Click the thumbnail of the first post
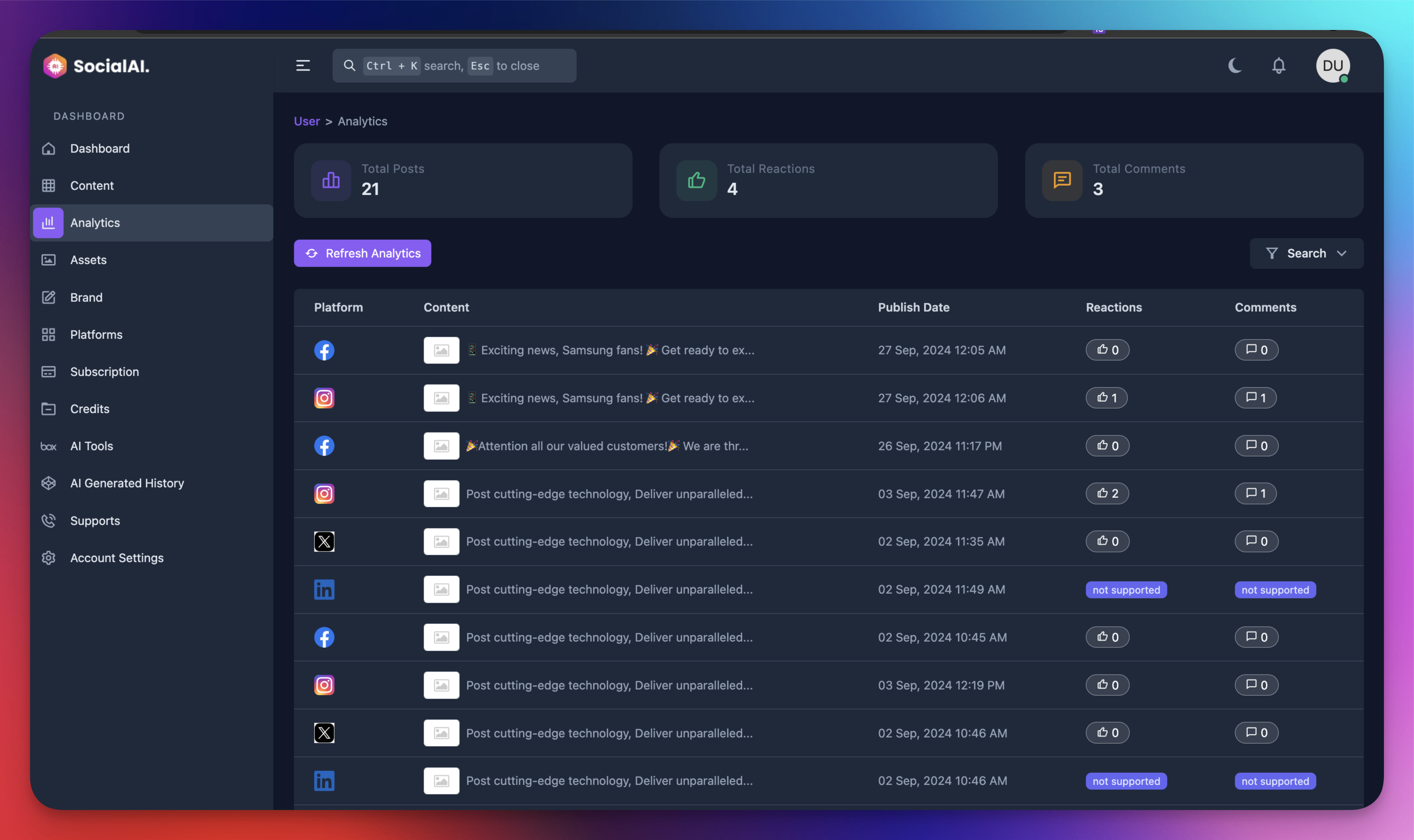 pyautogui.click(x=441, y=350)
